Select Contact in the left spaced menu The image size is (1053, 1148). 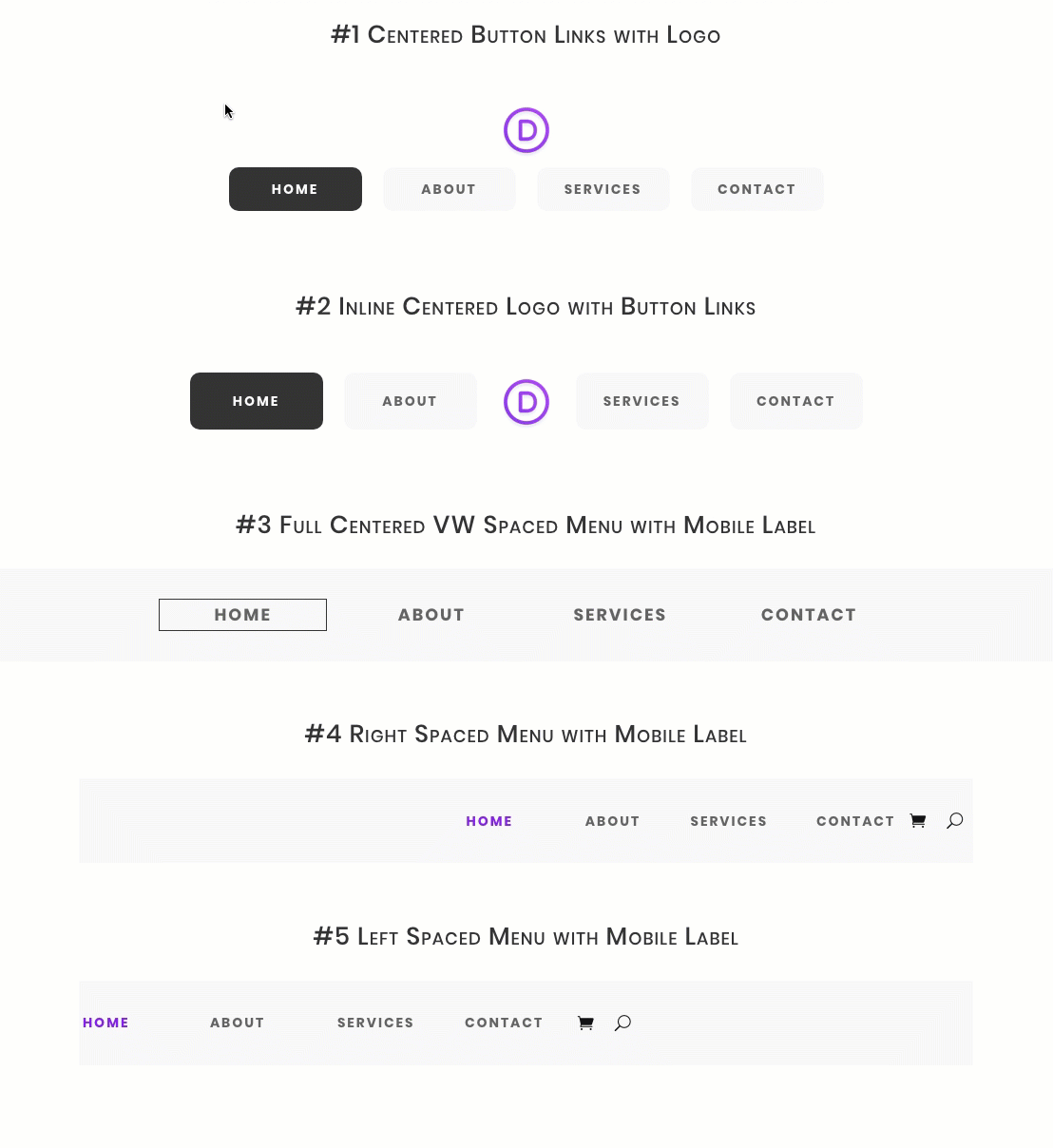pos(504,1023)
